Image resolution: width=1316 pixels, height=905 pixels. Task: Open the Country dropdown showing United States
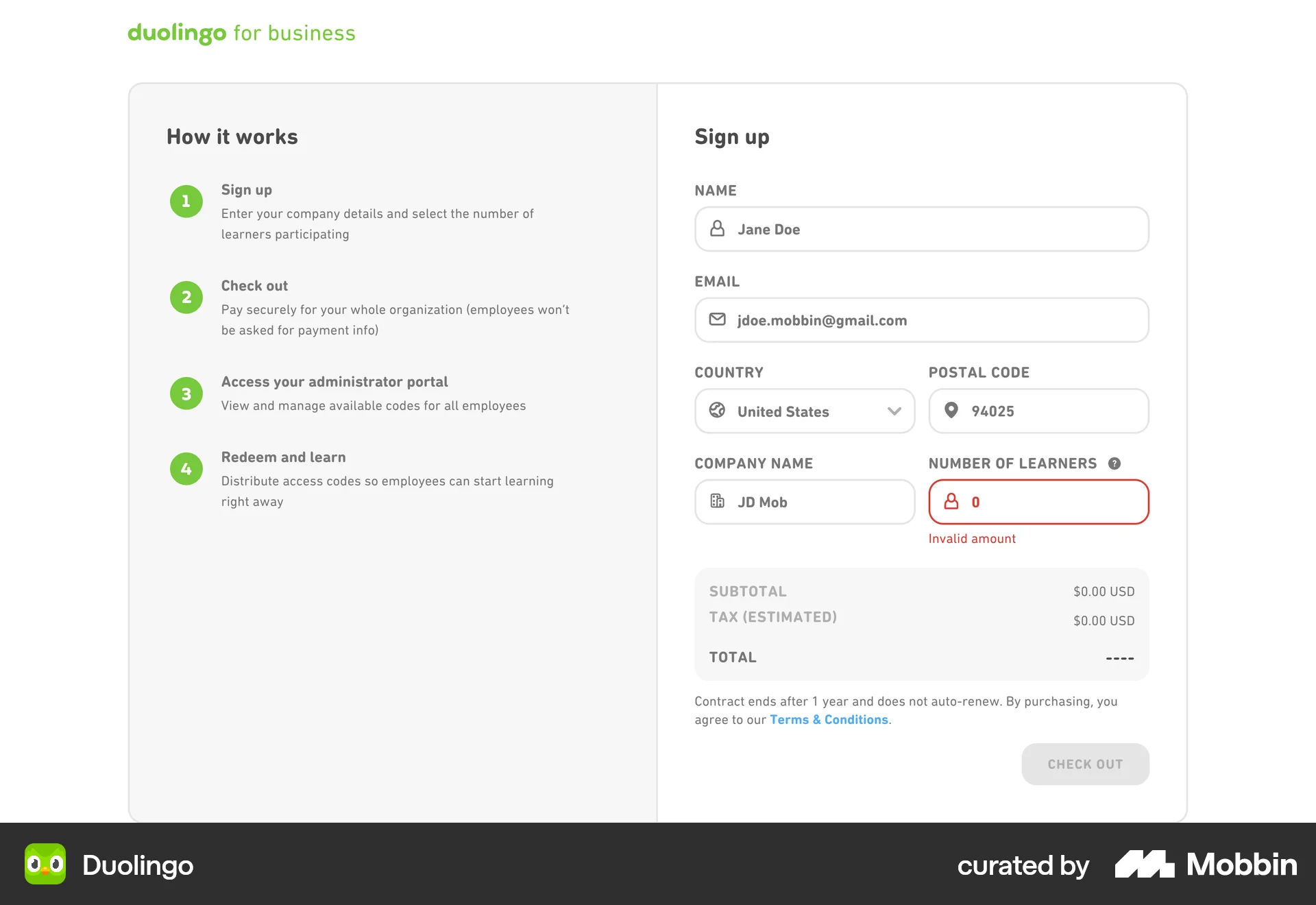tap(805, 411)
